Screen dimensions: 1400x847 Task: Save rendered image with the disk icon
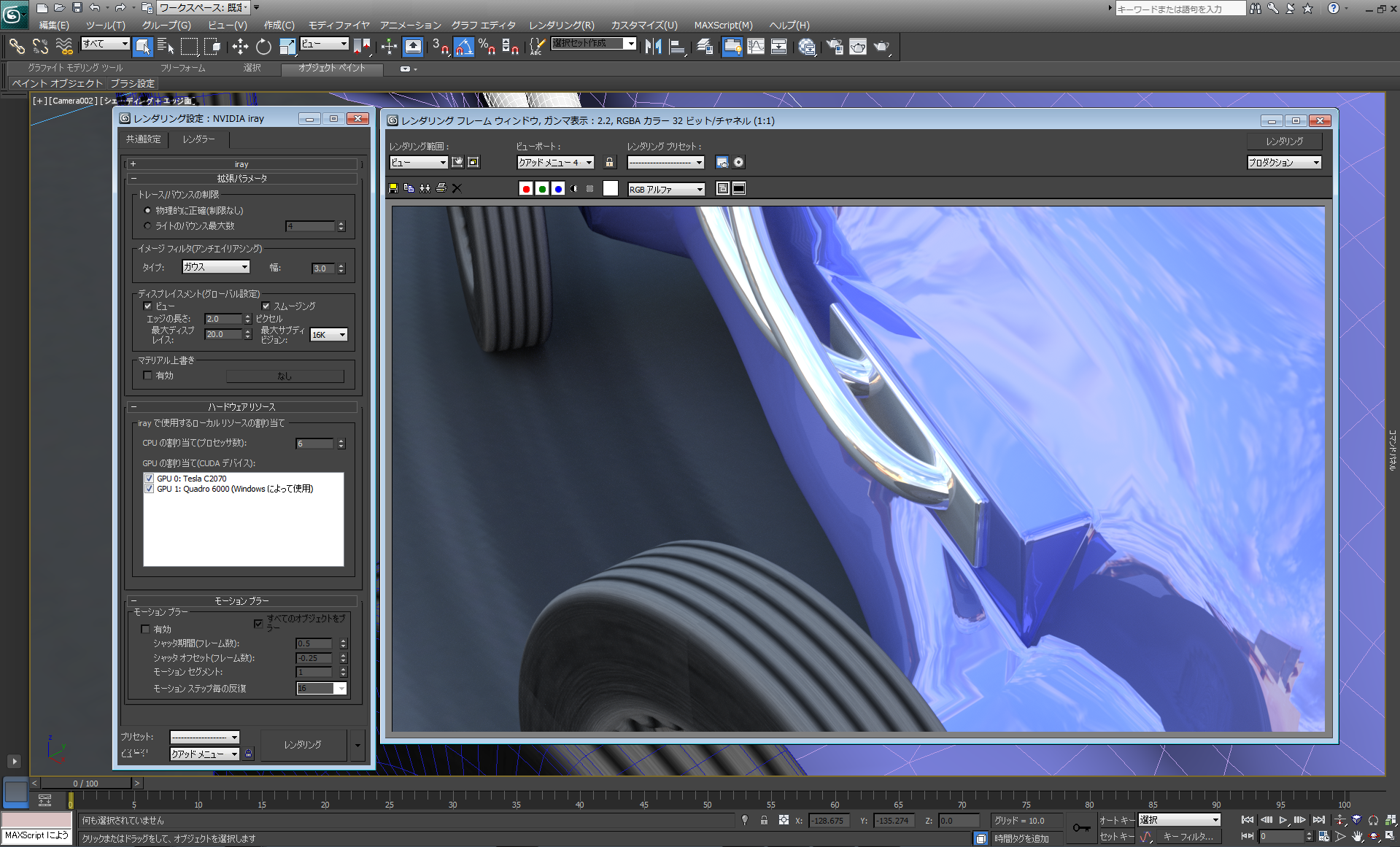pos(393,188)
